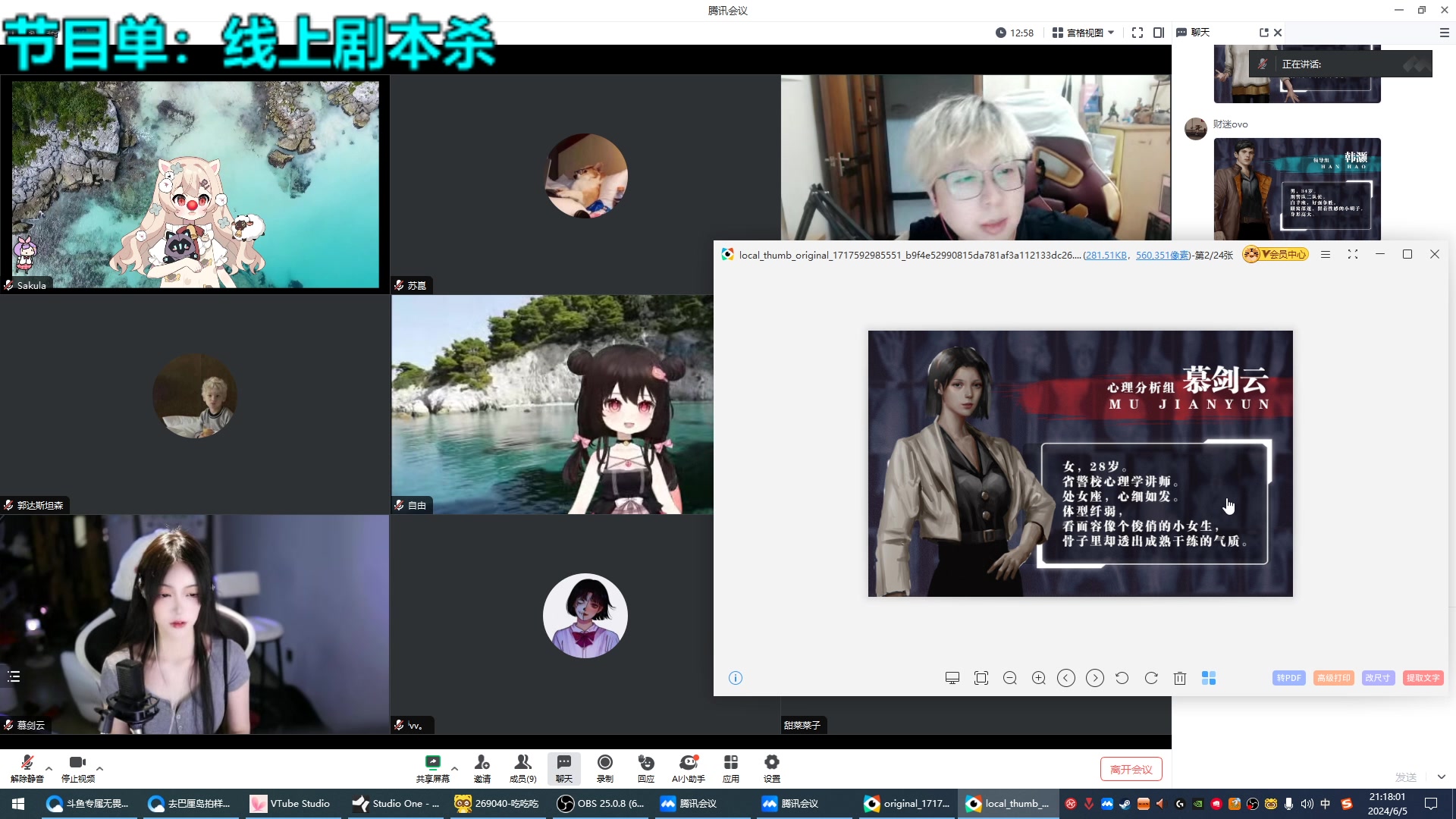Open the Windows notification center

(1431, 803)
